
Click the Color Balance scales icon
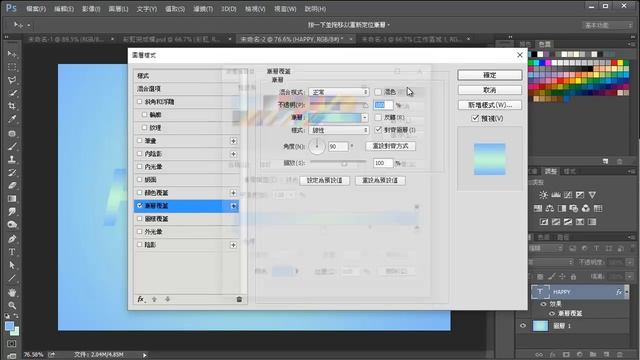coord(550,209)
